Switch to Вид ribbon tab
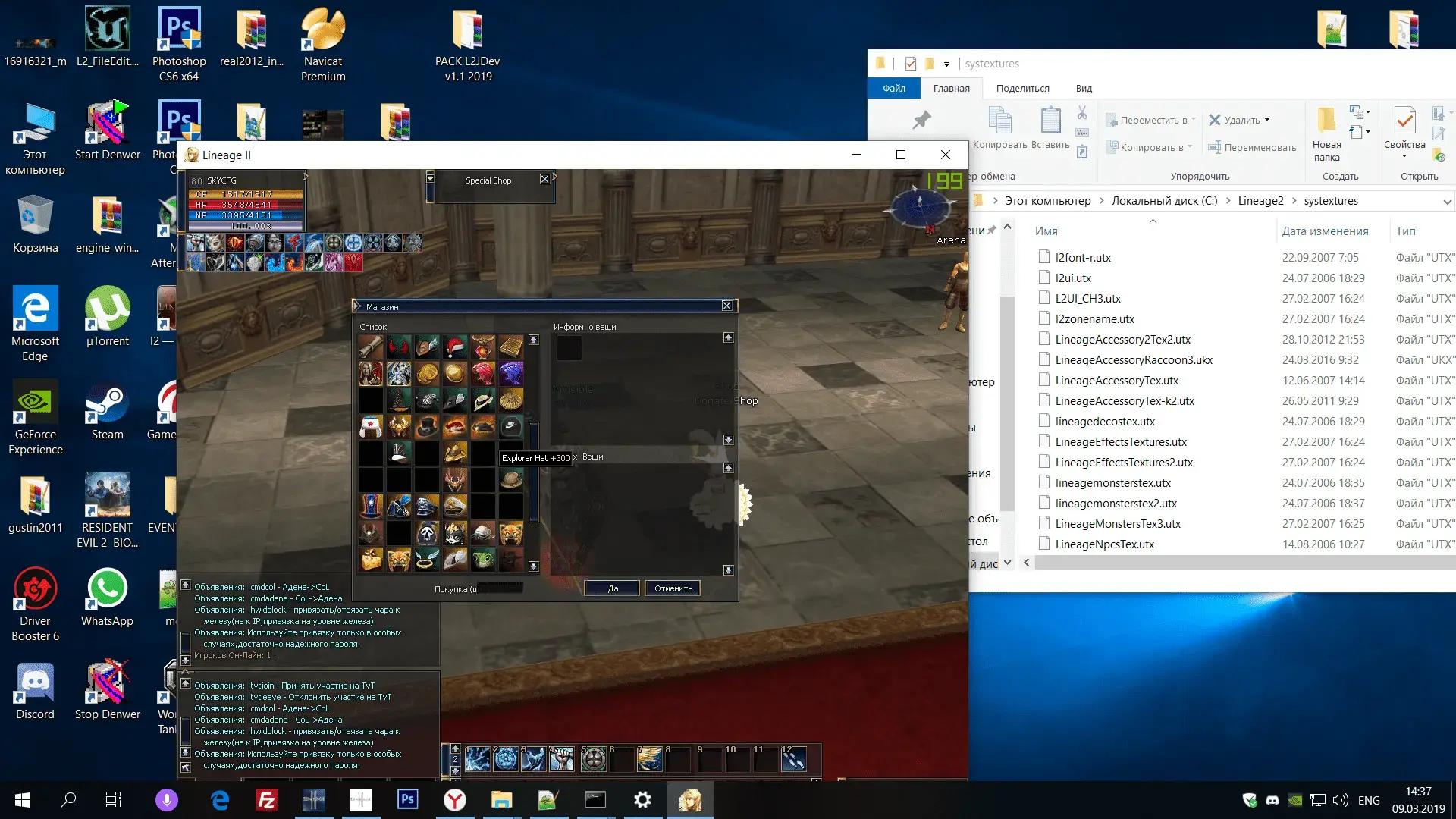The height and width of the screenshot is (819, 1456). pos(1084,88)
